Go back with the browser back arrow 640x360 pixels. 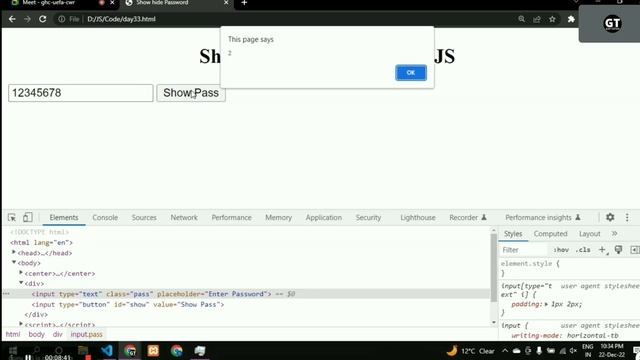[12, 19]
